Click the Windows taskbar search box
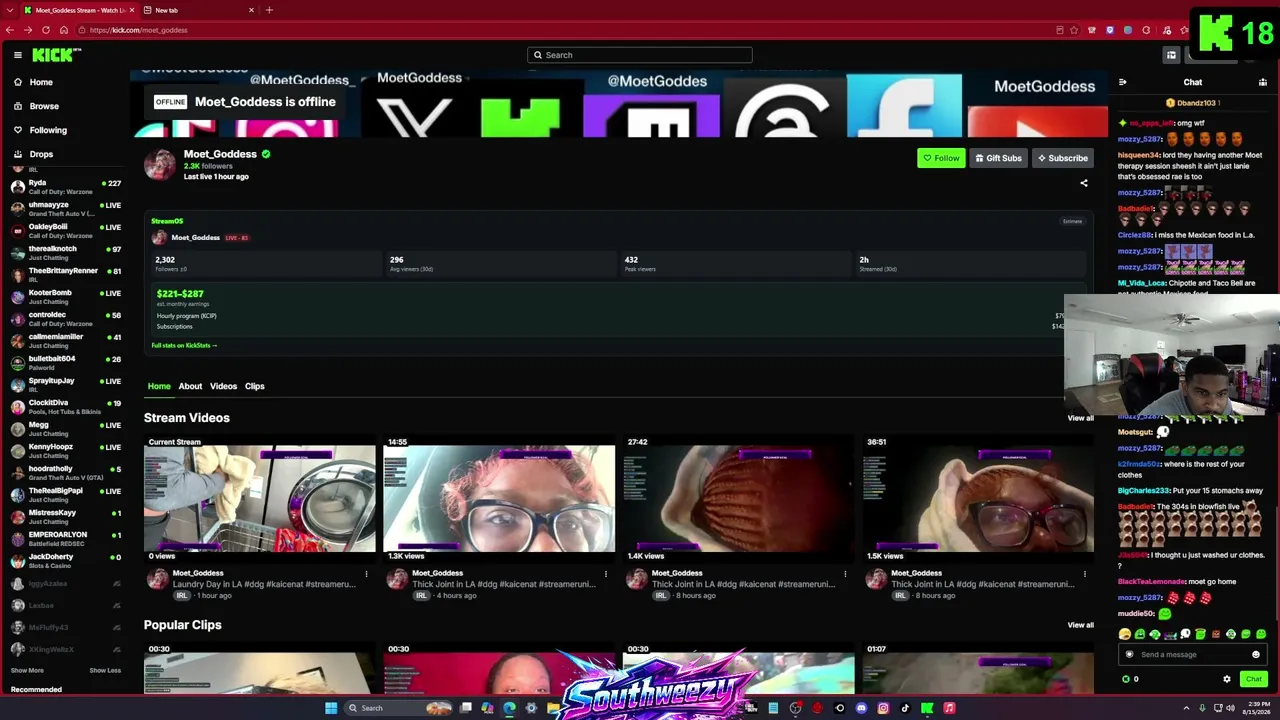This screenshot has height=720, width=1280. (x=397, y=708)
